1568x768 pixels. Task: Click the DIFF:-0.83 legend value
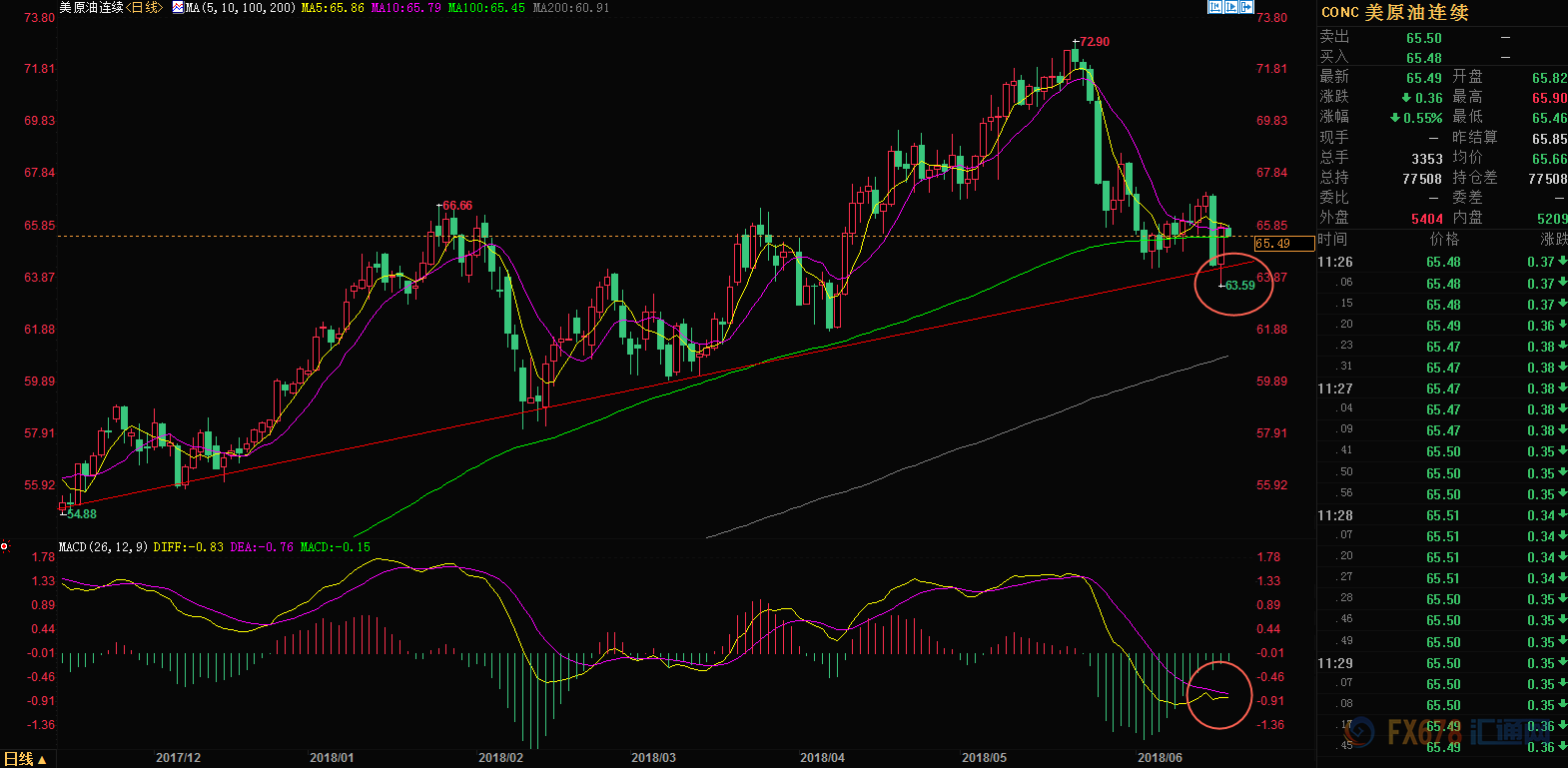(189, 547)
